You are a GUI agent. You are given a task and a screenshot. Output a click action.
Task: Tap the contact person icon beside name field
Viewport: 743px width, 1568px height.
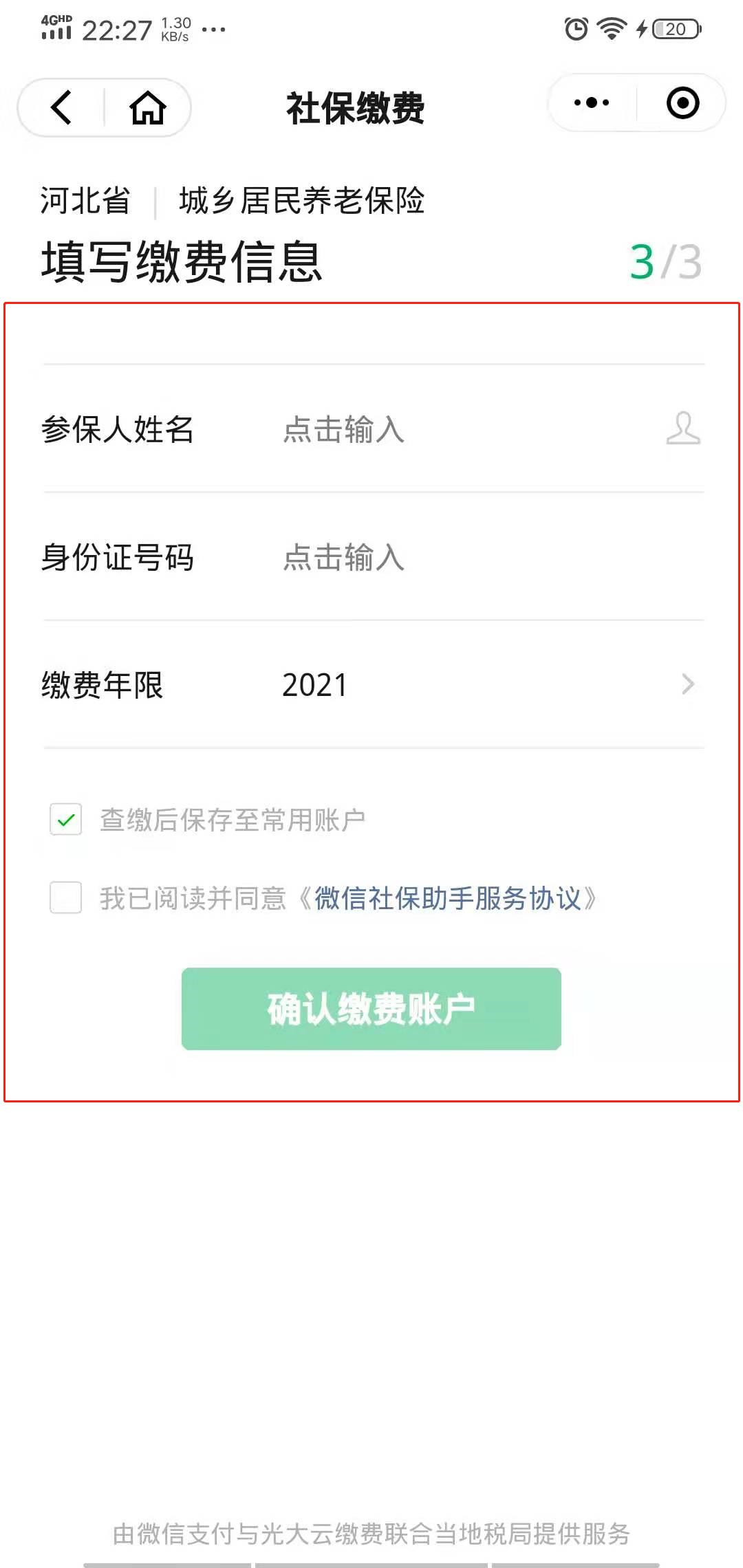tap(683, 428)
